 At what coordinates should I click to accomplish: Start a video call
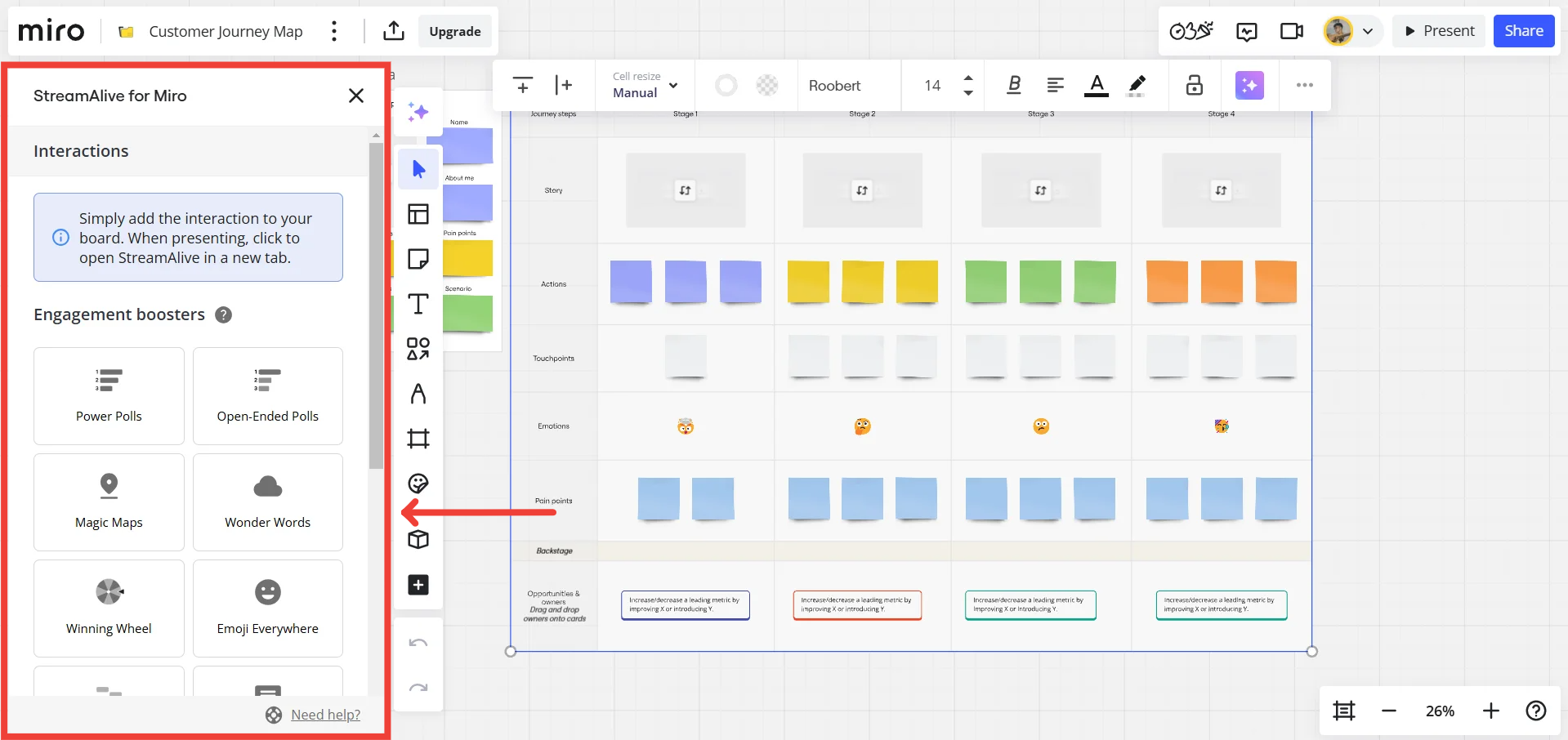1292,31
